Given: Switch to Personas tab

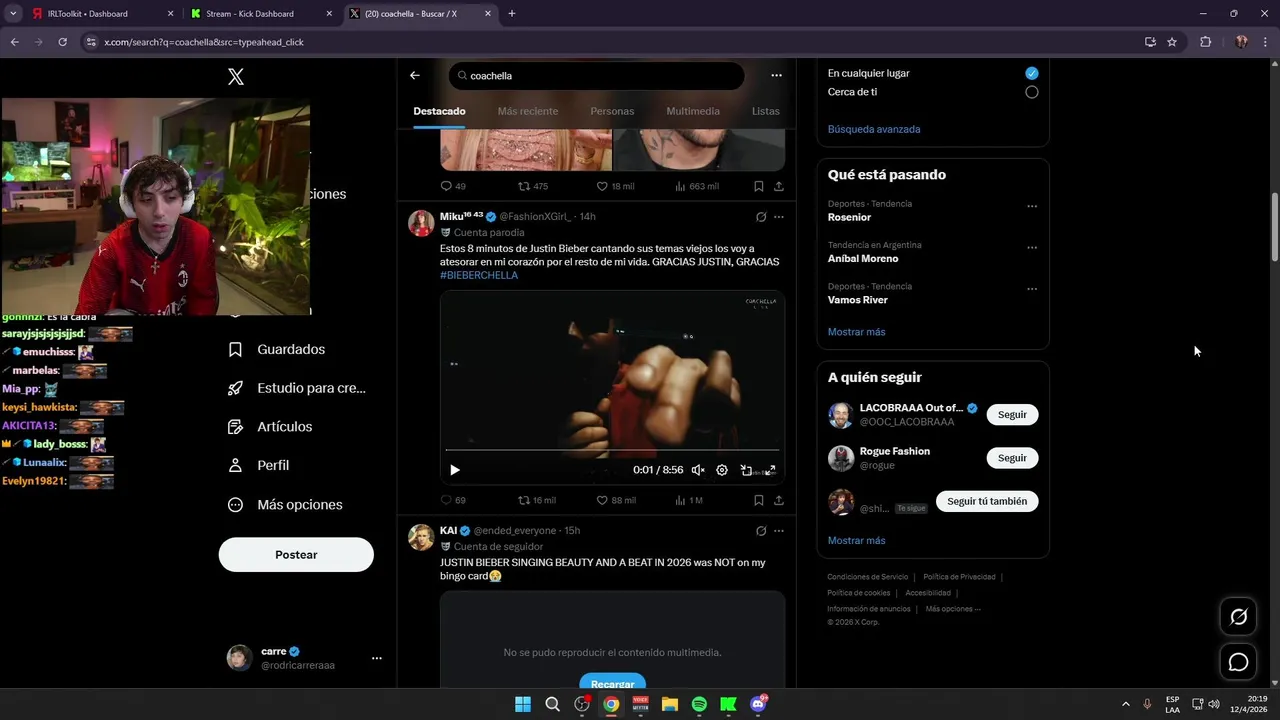Looking at the screenshot, I should pyautogui.click(x=612, y=111).
